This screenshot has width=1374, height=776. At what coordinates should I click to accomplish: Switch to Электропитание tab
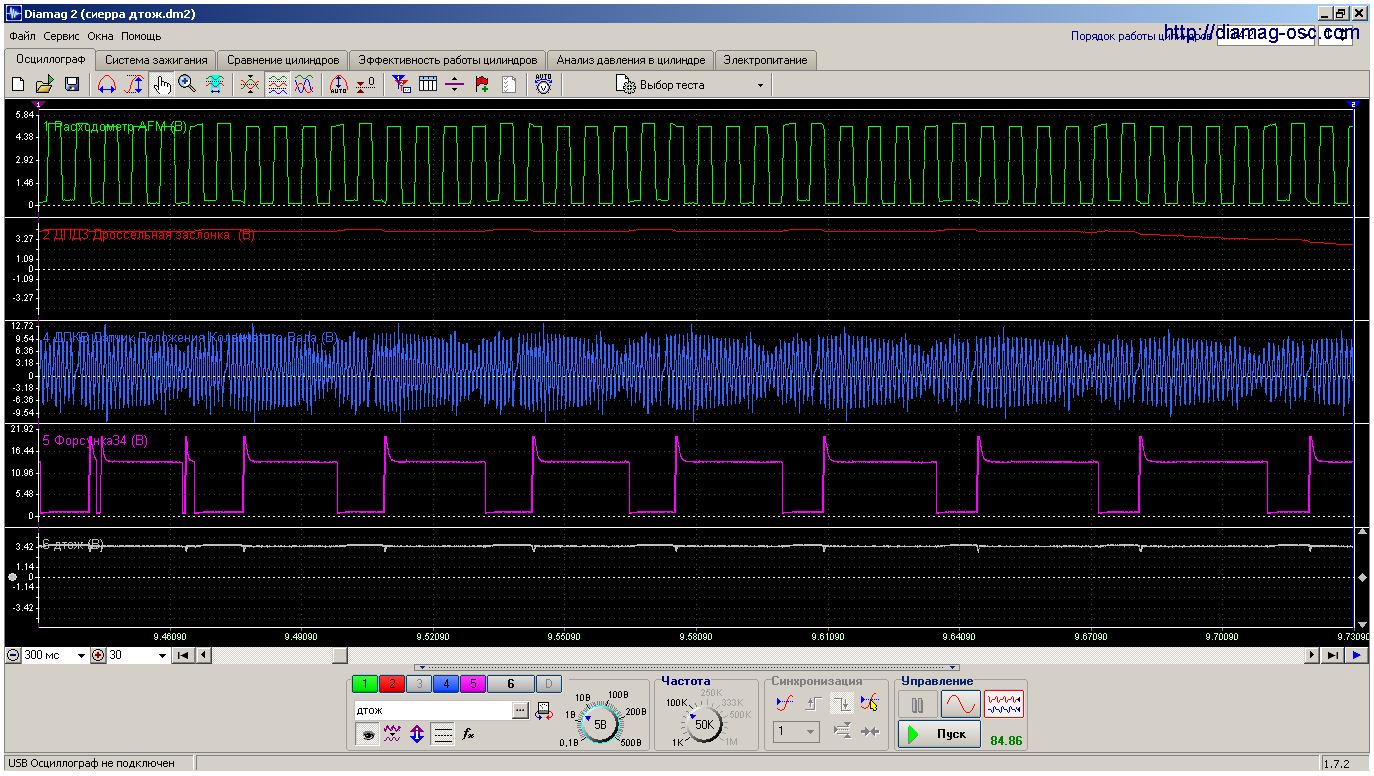tap(765, 60)
